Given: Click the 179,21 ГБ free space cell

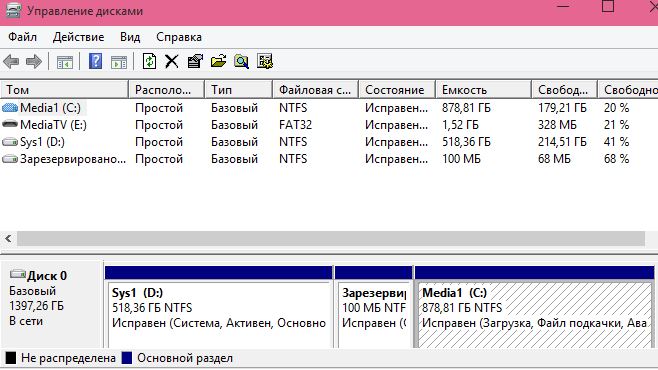Looking at the screenshot, I should coord(562,108).
